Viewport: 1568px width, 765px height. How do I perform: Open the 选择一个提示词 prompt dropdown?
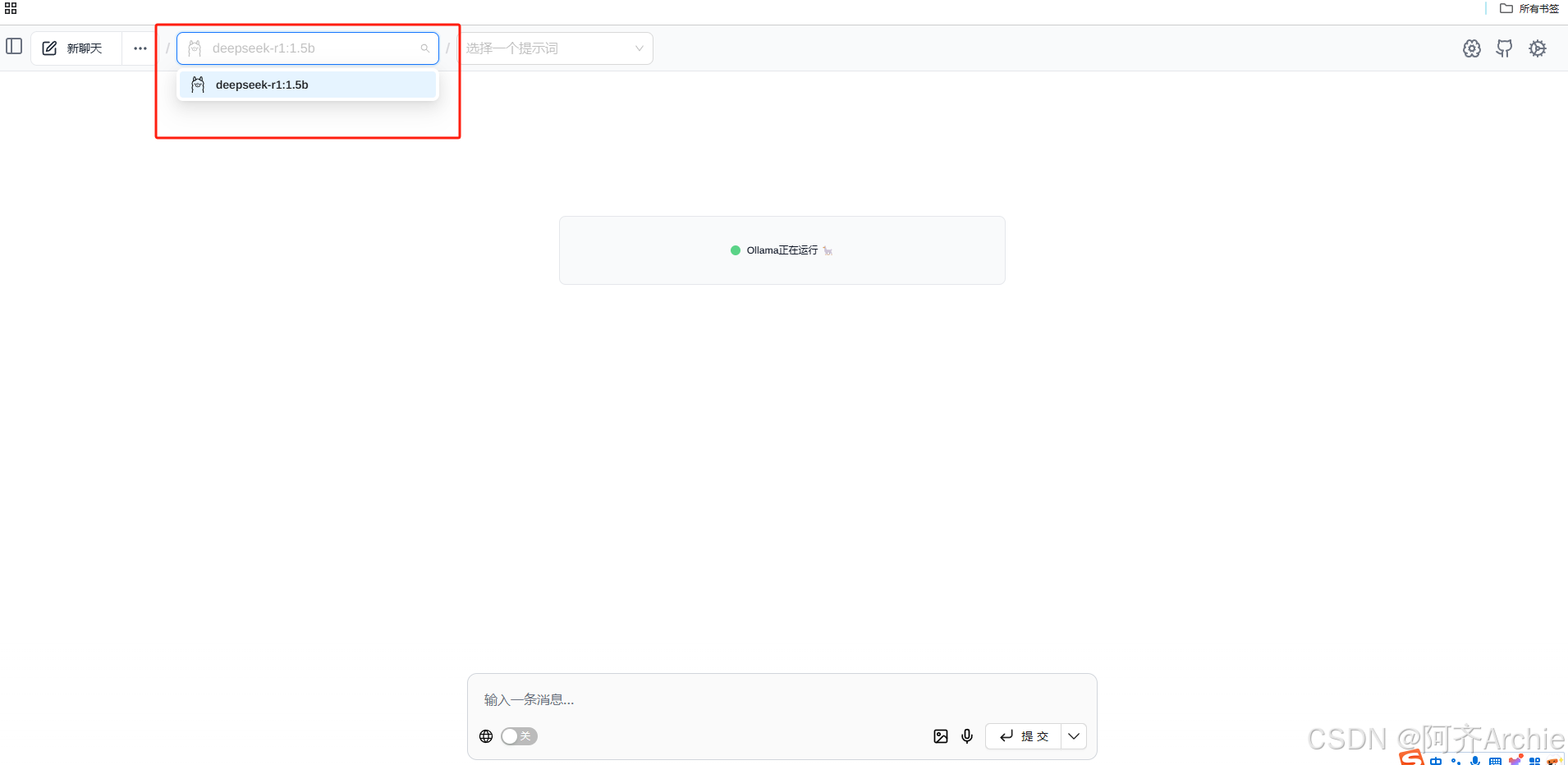tap(554, 48)
